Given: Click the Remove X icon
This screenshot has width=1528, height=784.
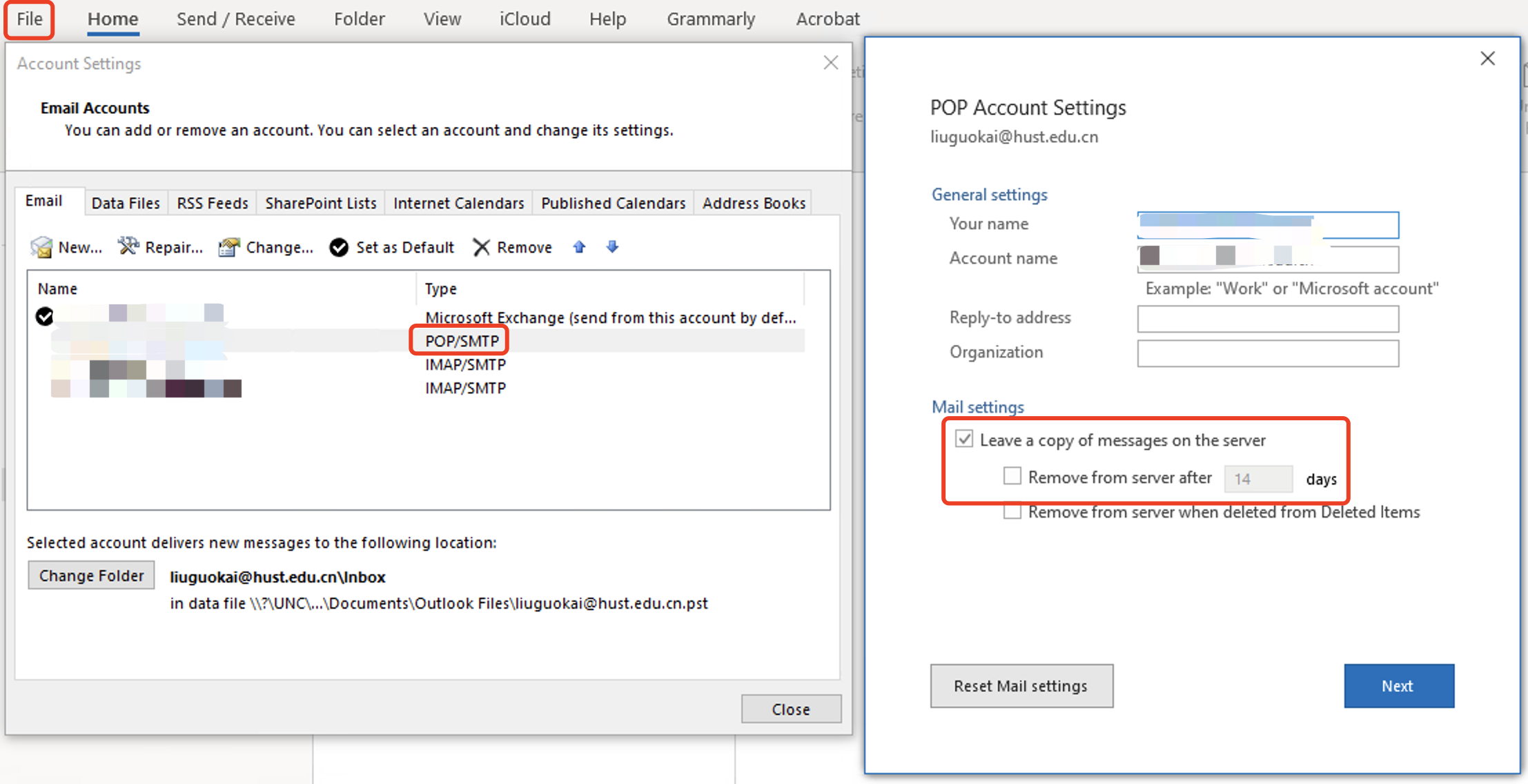Looking at the screenshot, I should [x=481, y=247].
